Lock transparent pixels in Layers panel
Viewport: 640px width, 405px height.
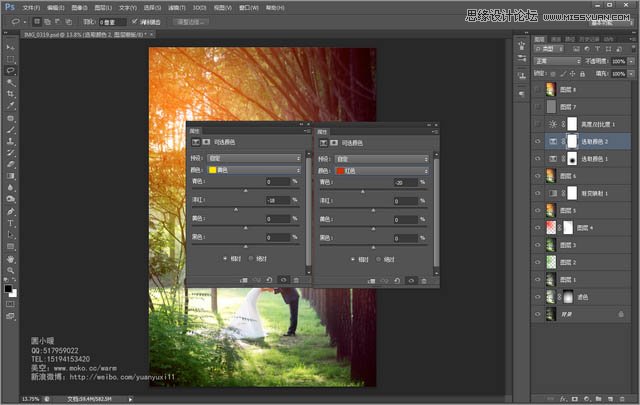coord(553,74)
